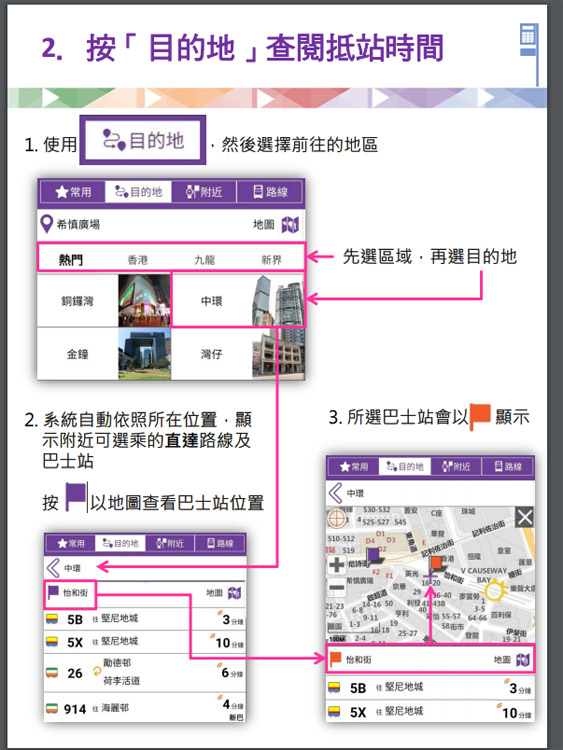This screenshot has height=750, width=563.
Task: Click the purple flag next to 怡和街
Action: (x=53, y=592)
